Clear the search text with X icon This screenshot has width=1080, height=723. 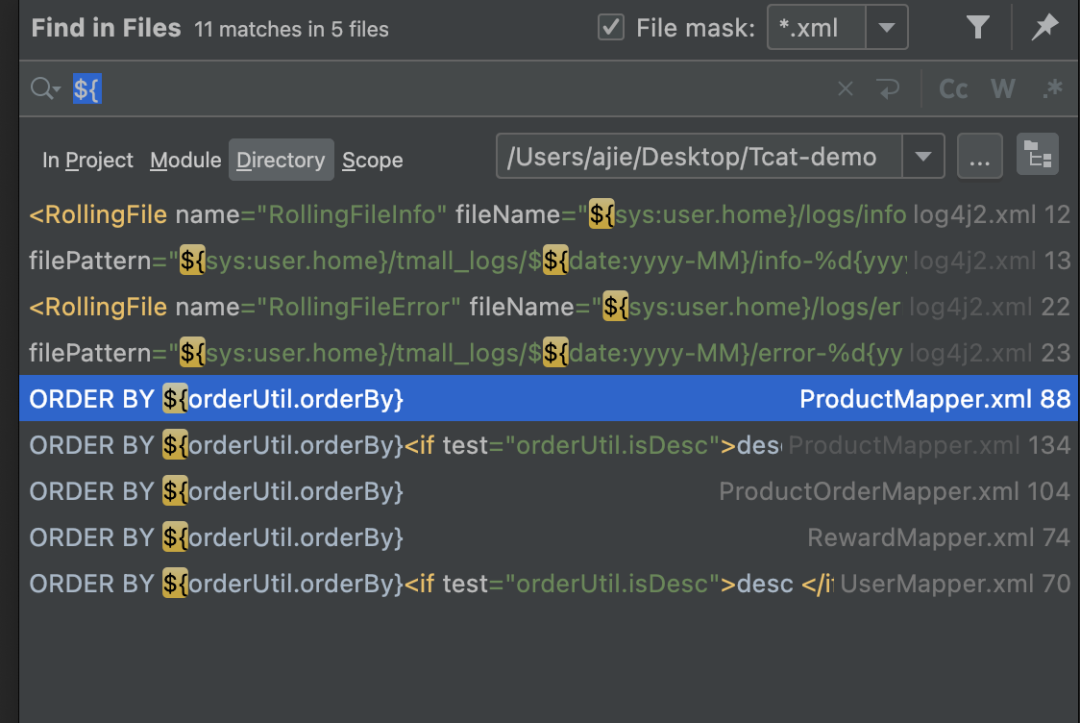845,89
